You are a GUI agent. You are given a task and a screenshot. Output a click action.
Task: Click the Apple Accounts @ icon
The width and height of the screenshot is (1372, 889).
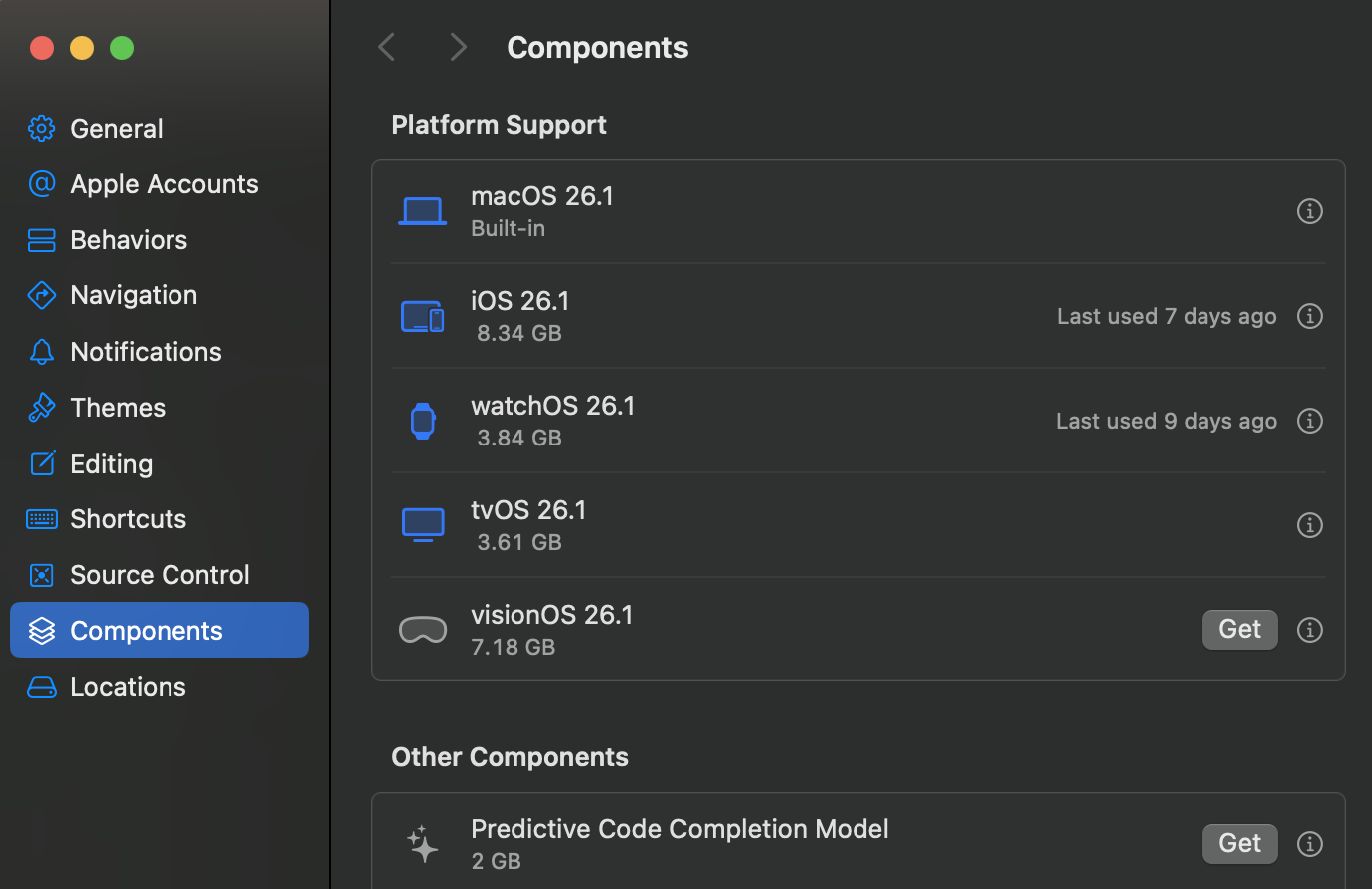pos(41,183)
